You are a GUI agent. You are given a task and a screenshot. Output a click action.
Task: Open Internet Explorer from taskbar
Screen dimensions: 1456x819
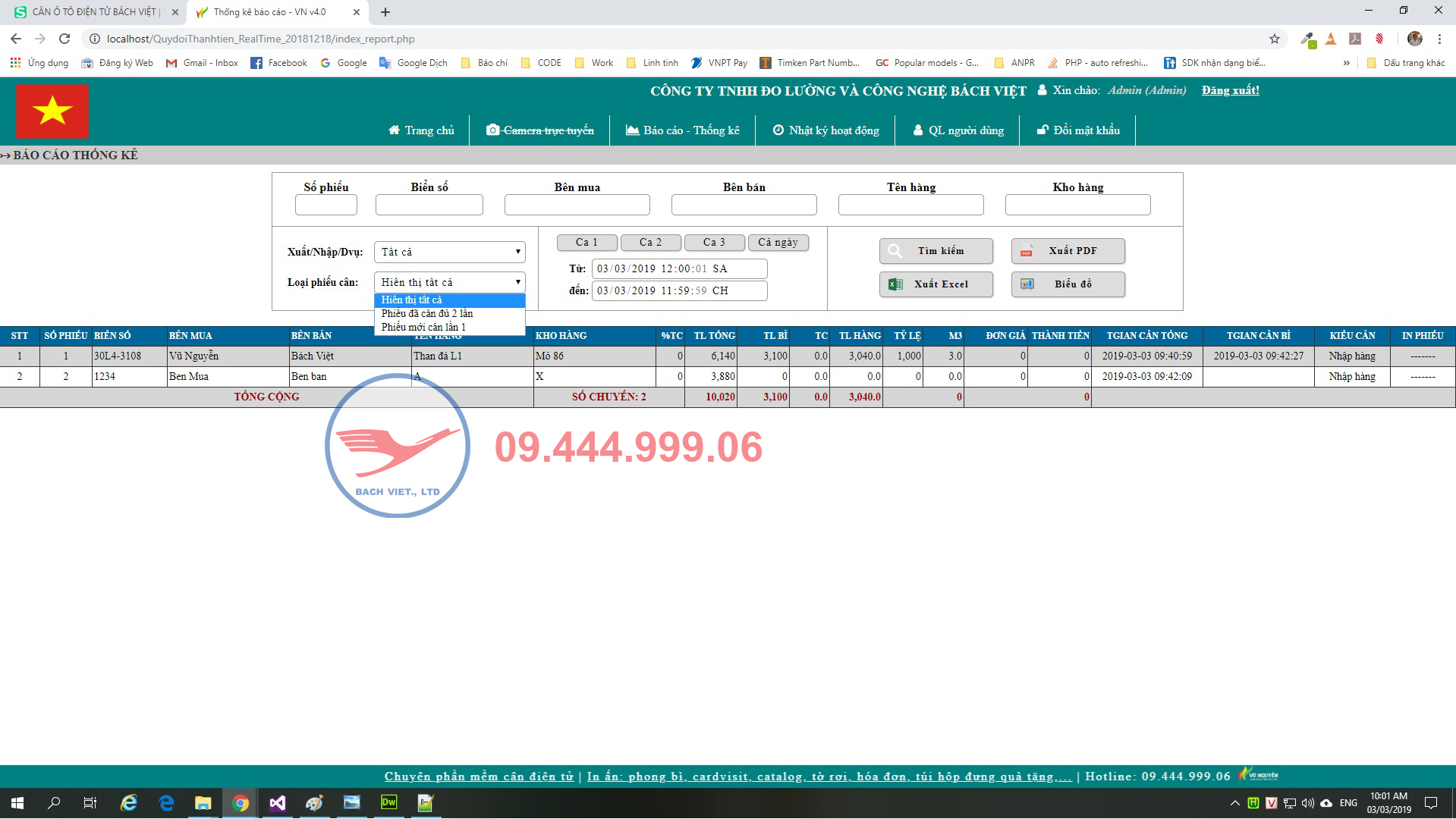[129, 802]
